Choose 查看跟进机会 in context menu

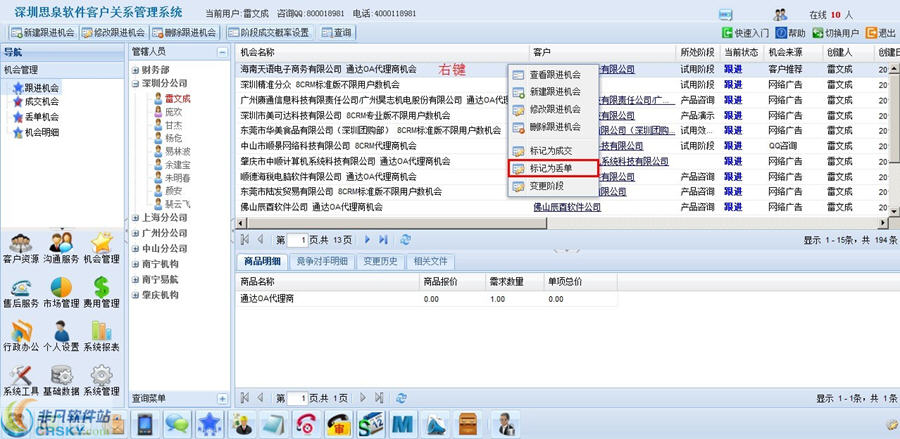coord(554,75)
